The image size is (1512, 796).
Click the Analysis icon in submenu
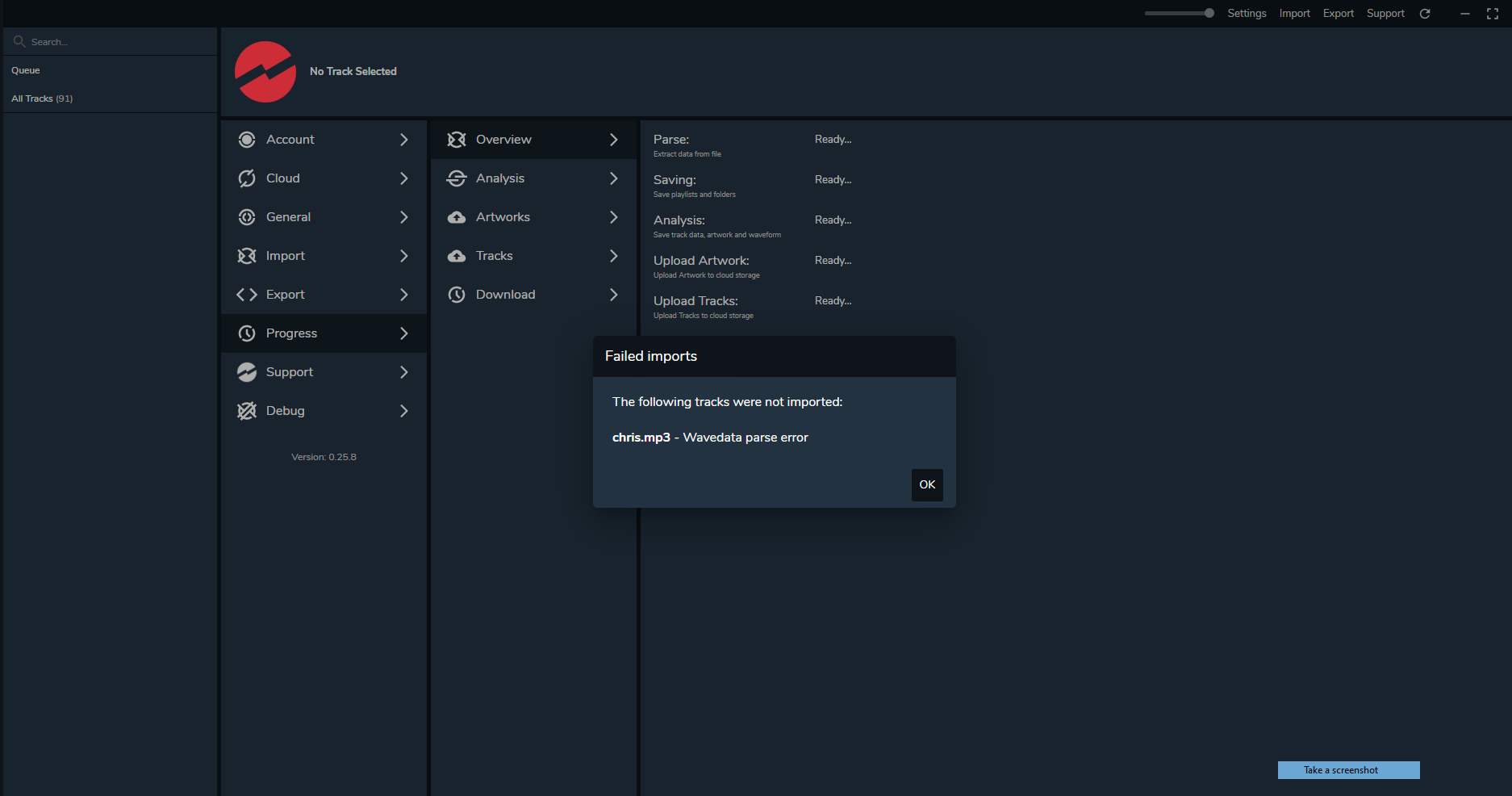point(457,178)
